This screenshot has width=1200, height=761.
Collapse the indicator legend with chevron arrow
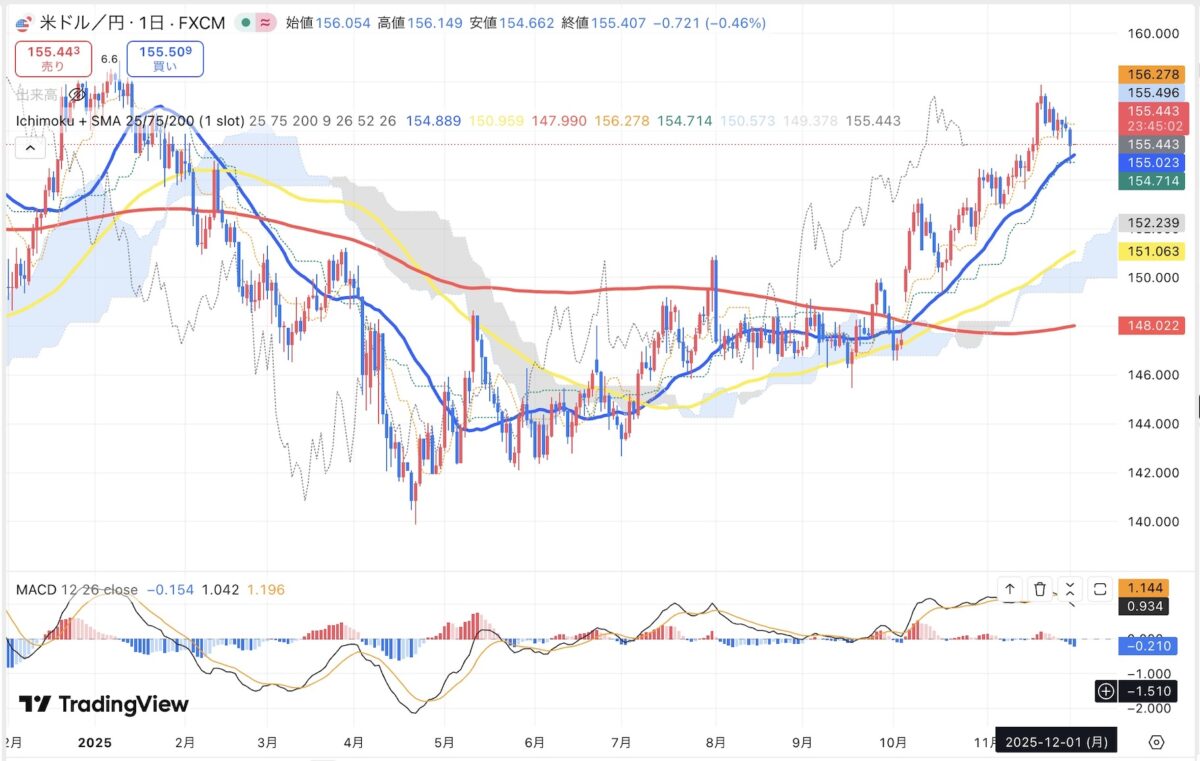click(30, 148)
